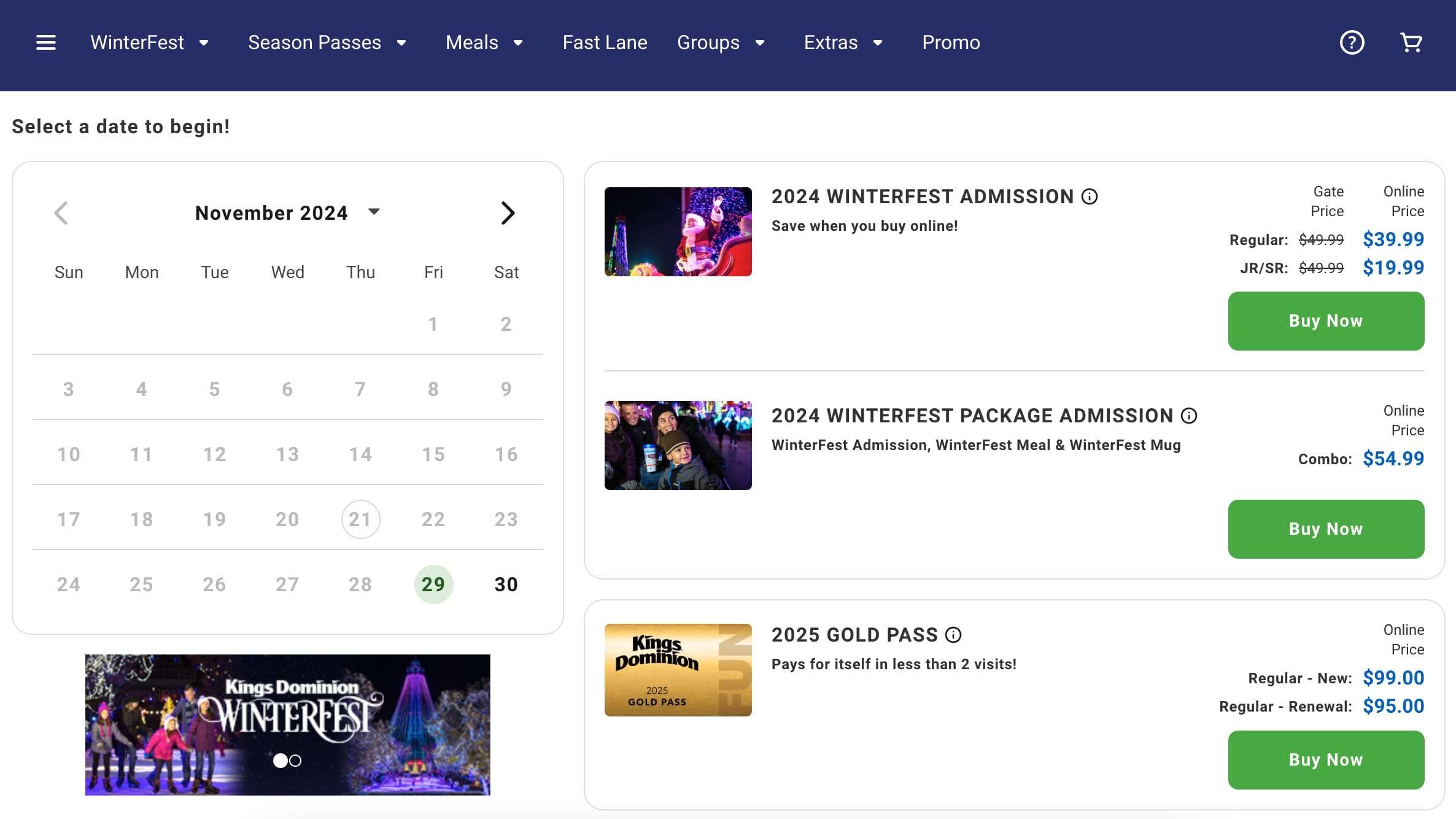Click the $95.00 Regular - Renewal price
Screen dimensions: 1456x819
coord(1393,706)
